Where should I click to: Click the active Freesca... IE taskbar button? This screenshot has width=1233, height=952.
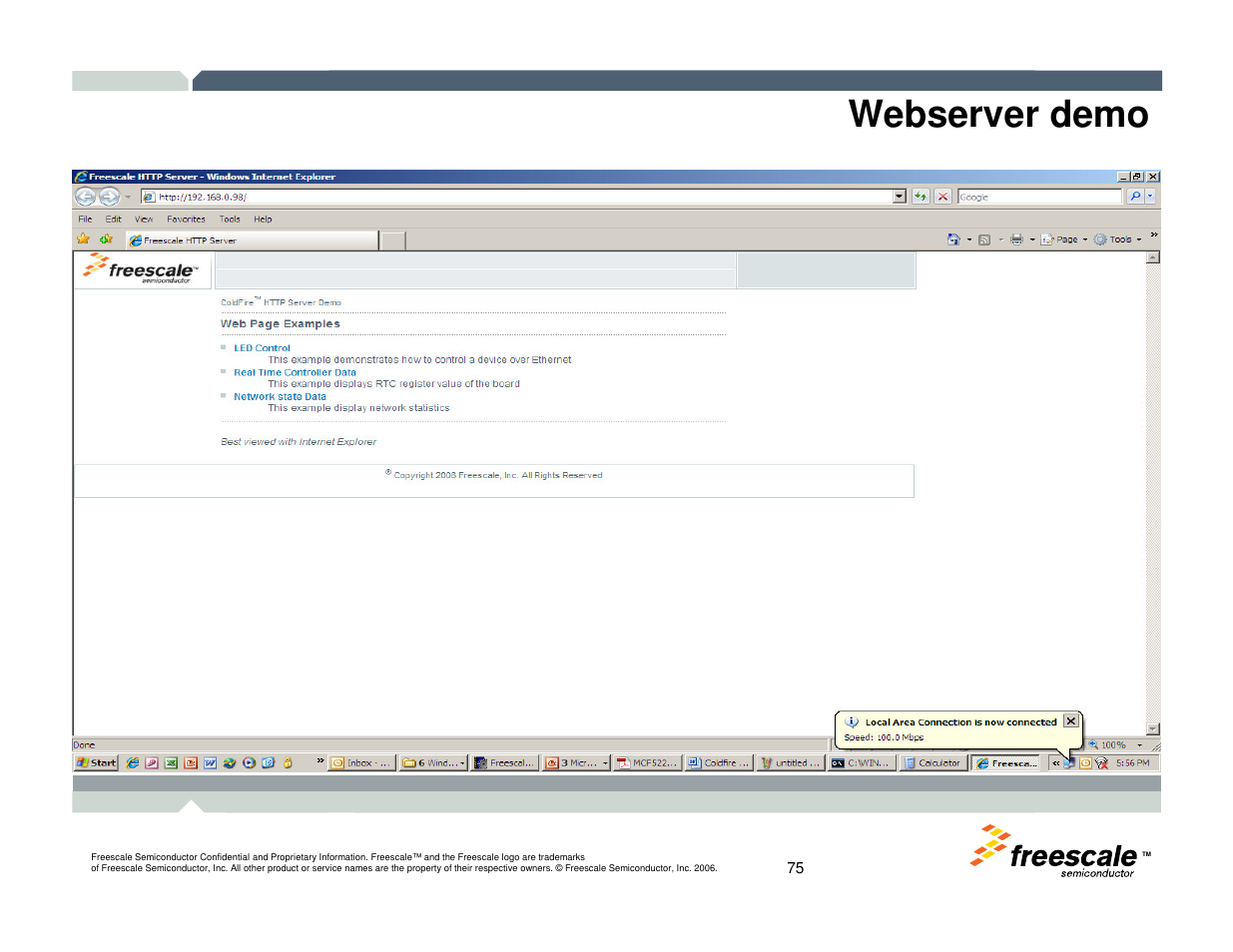tap(1005, 762)
